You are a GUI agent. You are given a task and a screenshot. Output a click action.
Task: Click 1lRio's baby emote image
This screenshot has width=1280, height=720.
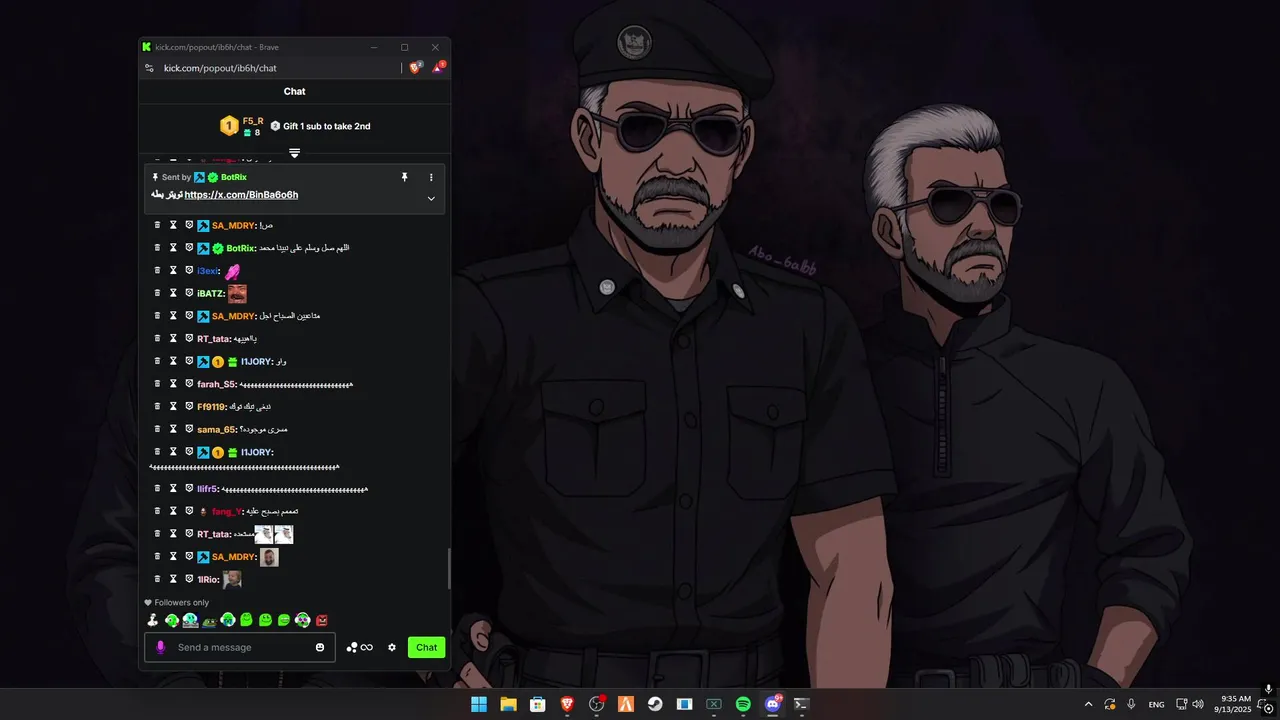tap(232, 579)
